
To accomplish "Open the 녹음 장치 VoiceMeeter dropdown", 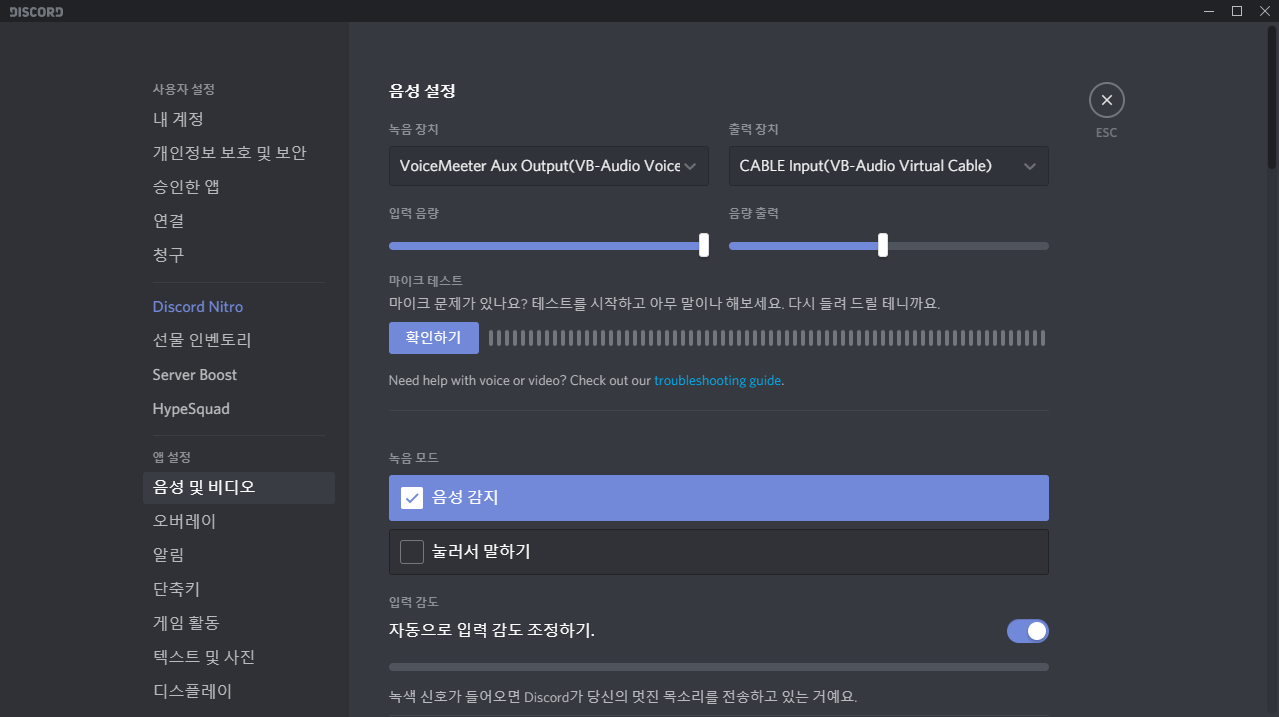I will pos(549,166).
